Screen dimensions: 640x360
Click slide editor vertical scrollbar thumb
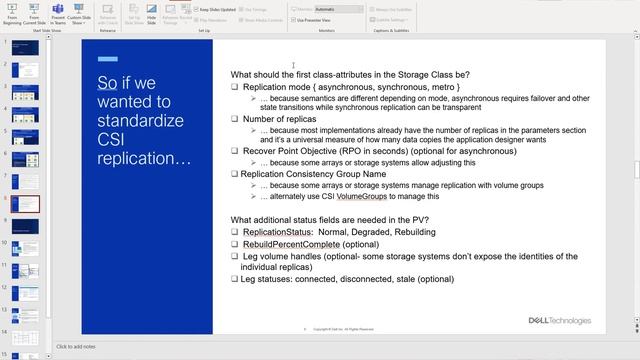click(x=637, y=170)
